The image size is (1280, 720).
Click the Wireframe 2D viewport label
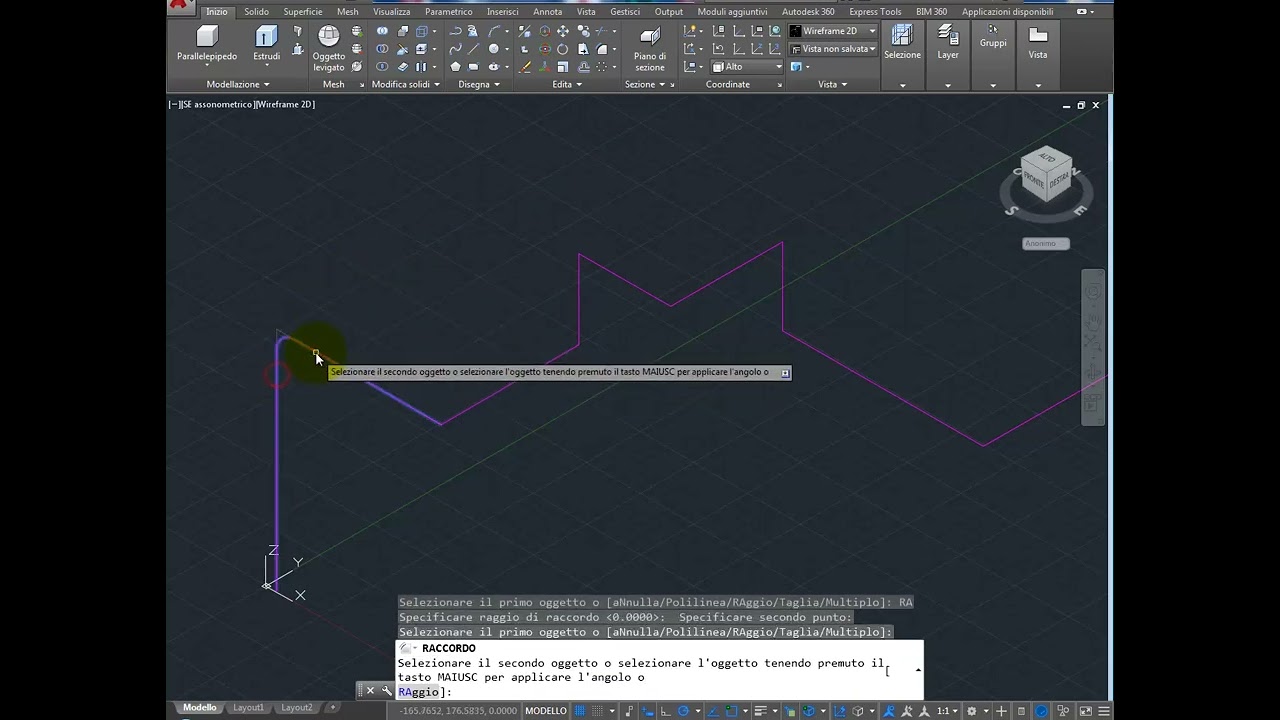click(x=285, y=104)
